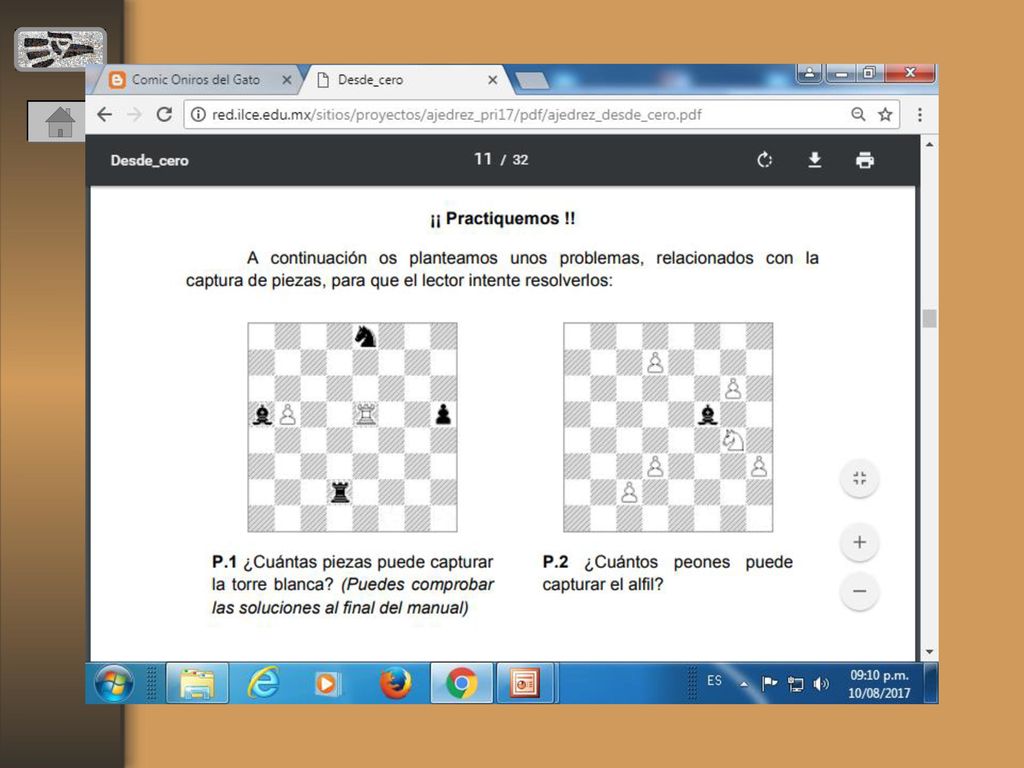Click the Chrome user profile button

click(x=809, y=73)
